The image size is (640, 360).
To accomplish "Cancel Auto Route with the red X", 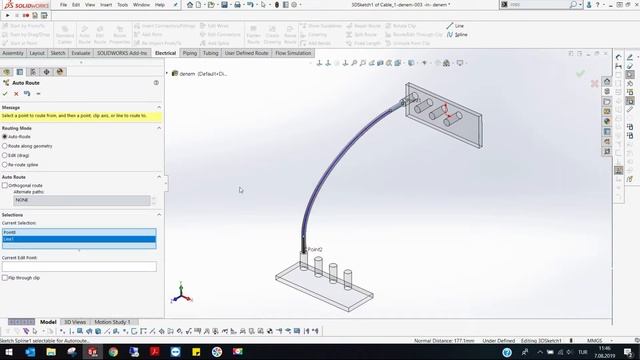I will tap(16, 94).
